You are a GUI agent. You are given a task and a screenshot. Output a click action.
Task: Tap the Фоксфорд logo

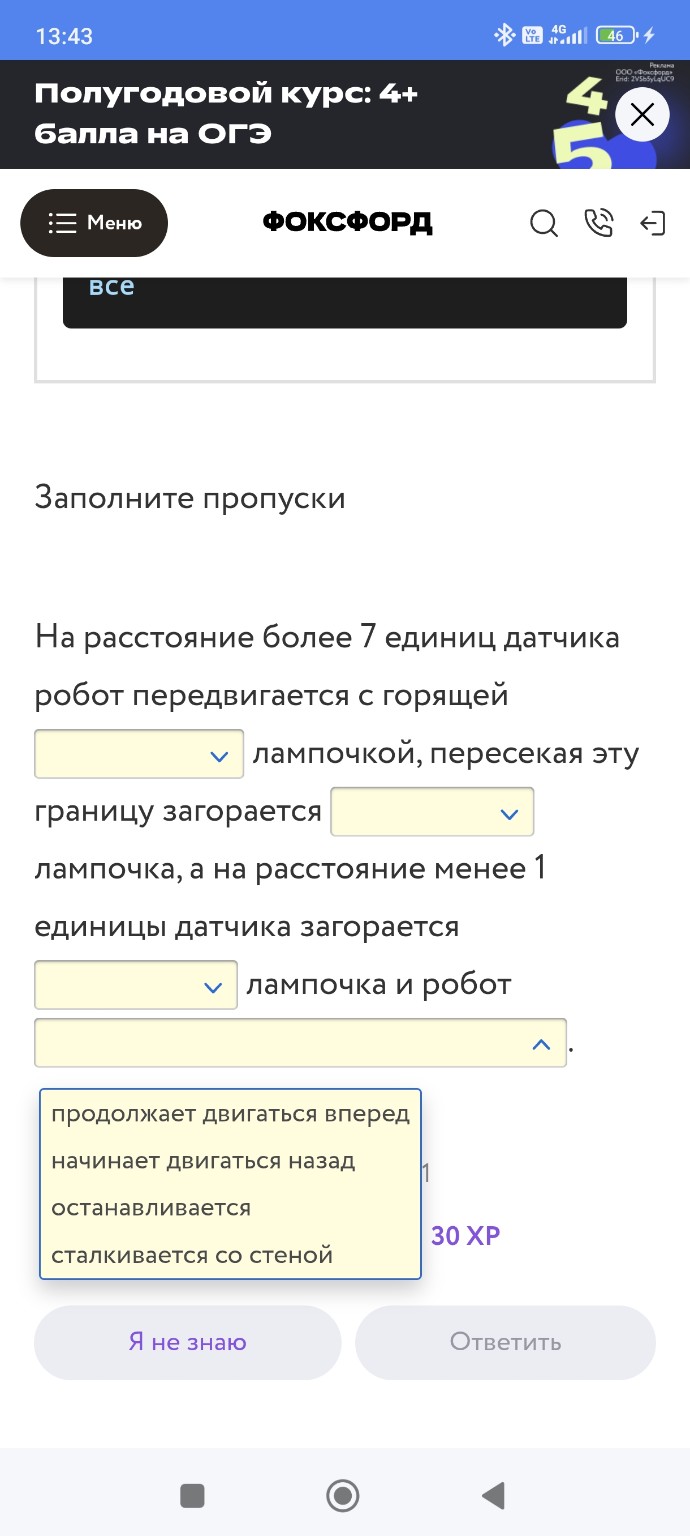tap(345, 223)
